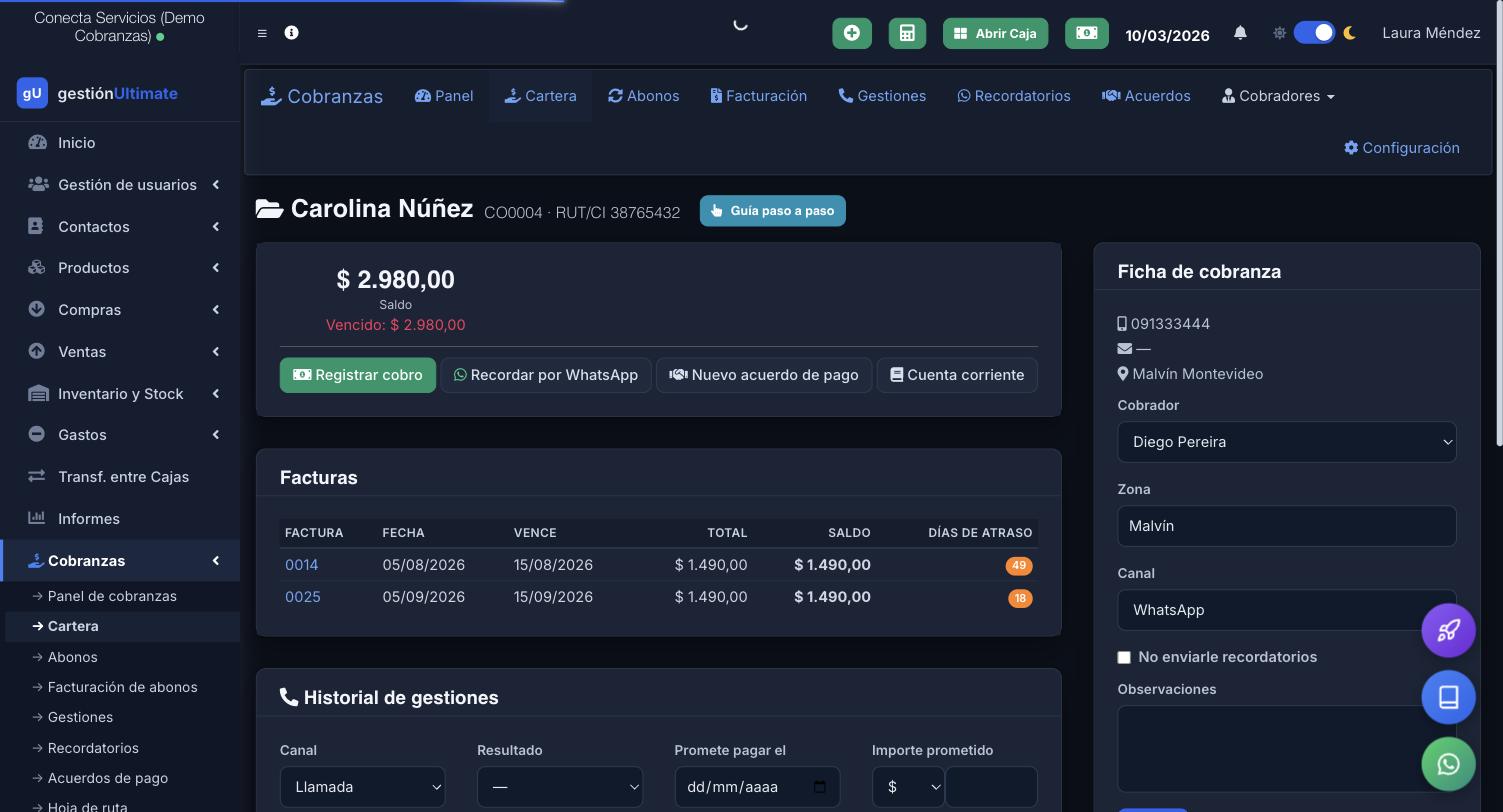This screenshot has width=1503, height=812.
Task: Click the purple rocket floating button
Action: [1448, 630]
